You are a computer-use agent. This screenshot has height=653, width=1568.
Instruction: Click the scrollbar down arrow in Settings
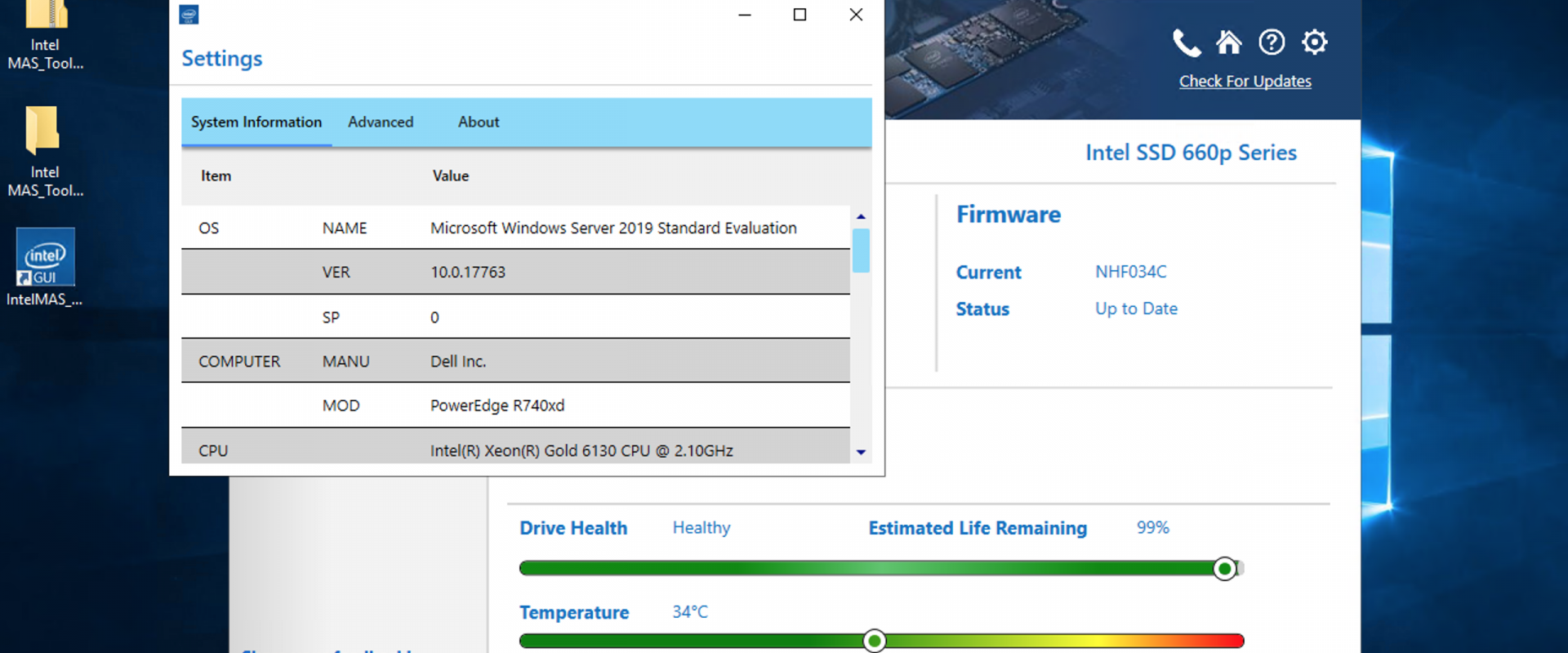coord(861,452)
